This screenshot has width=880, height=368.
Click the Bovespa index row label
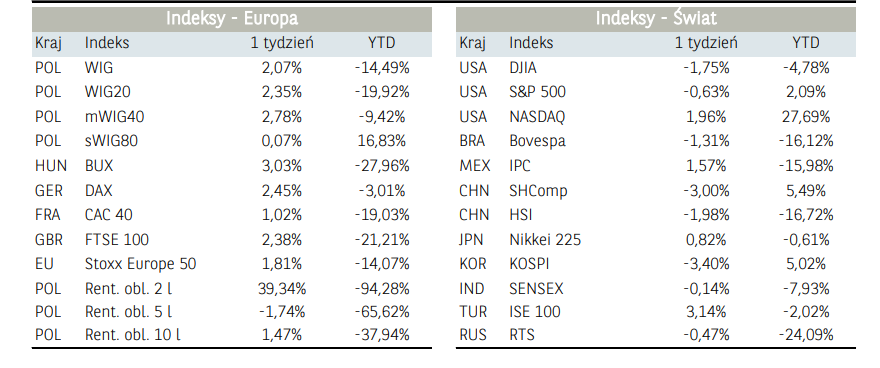(x=537, y=141)
